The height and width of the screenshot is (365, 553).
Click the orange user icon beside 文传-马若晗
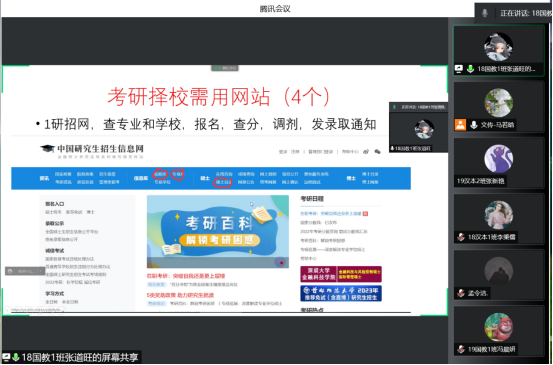(x=460, y=125)
